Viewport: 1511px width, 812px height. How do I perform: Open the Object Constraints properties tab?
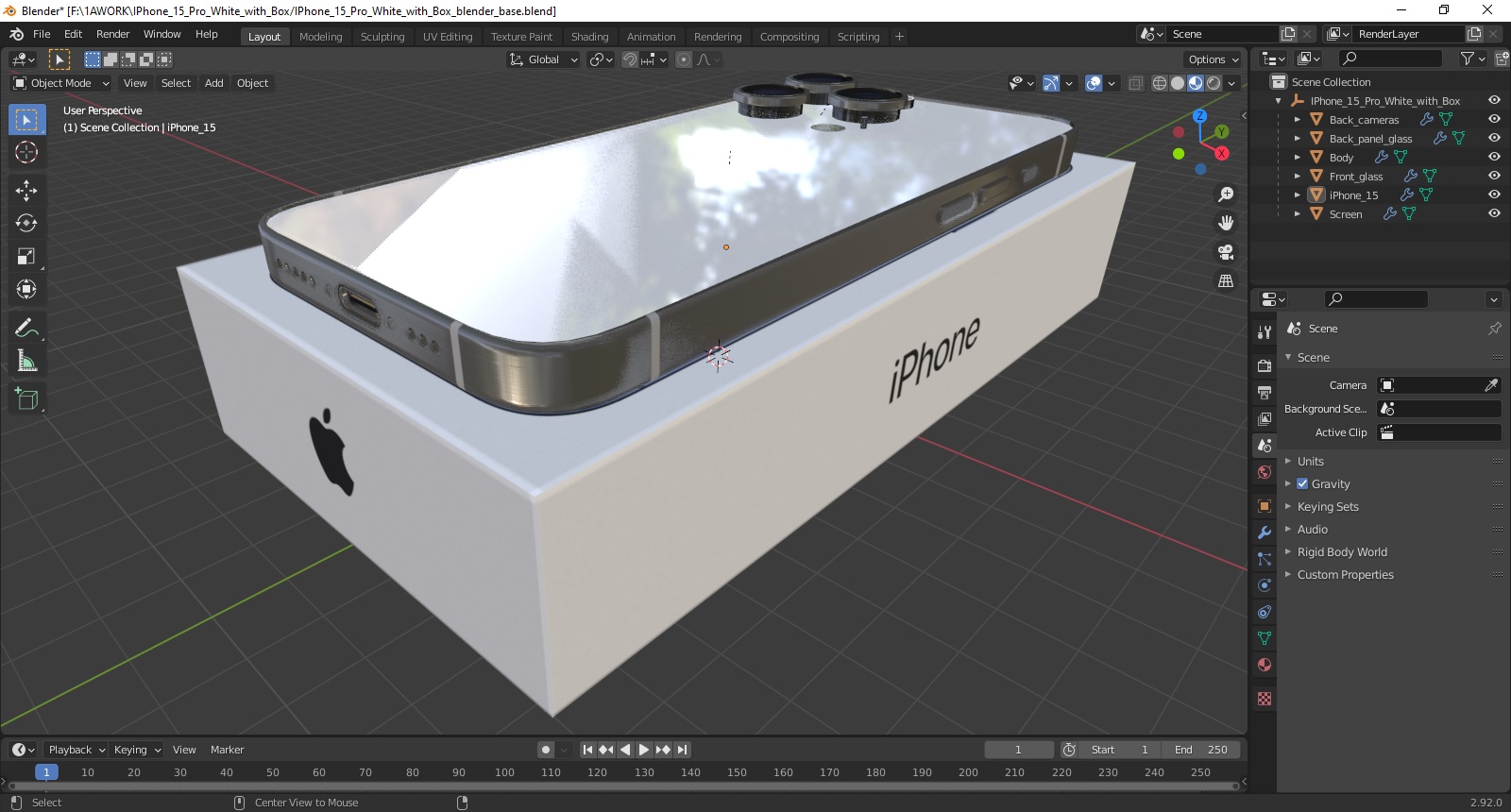coord(1265,612)
